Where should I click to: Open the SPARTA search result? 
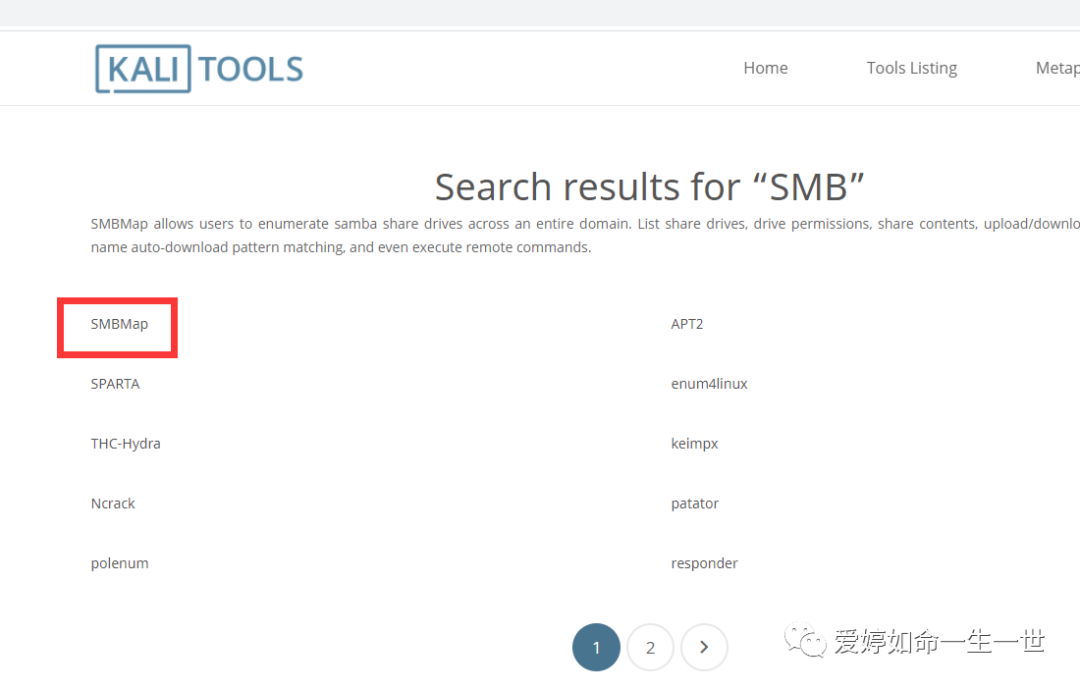point(115,384)
